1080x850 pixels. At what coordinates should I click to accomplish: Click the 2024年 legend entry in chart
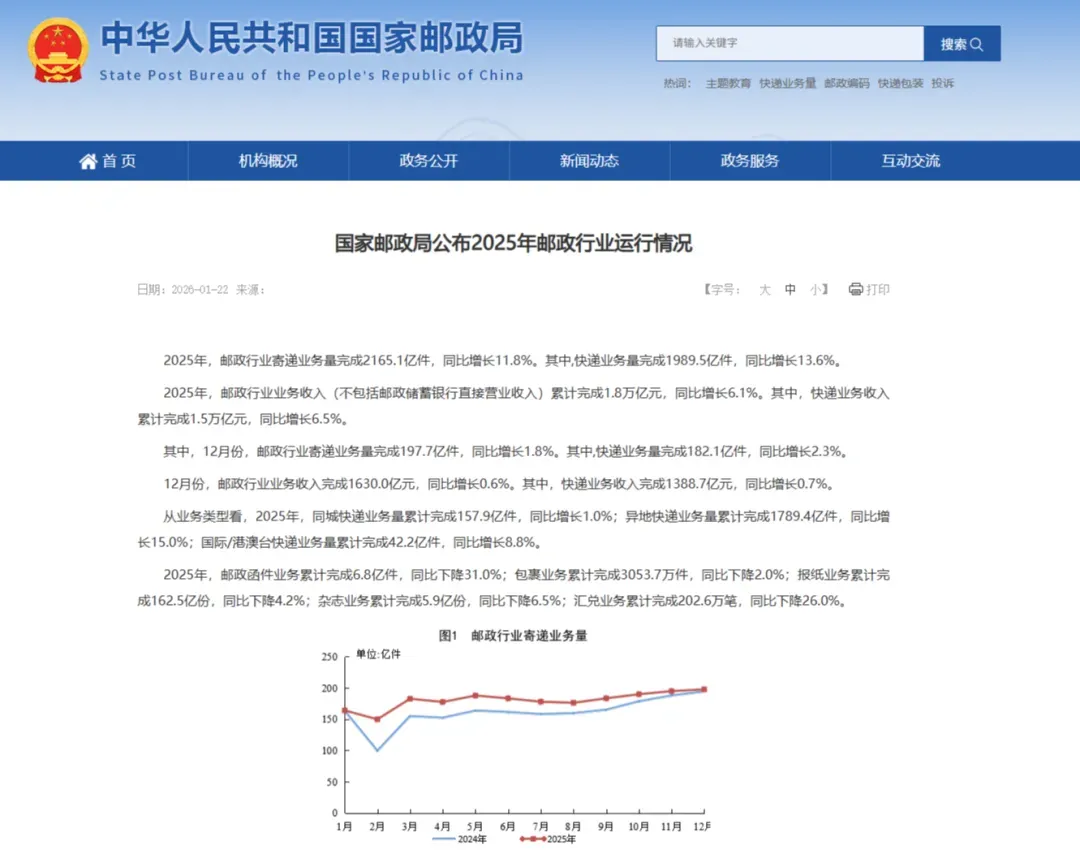click(459, 839)
